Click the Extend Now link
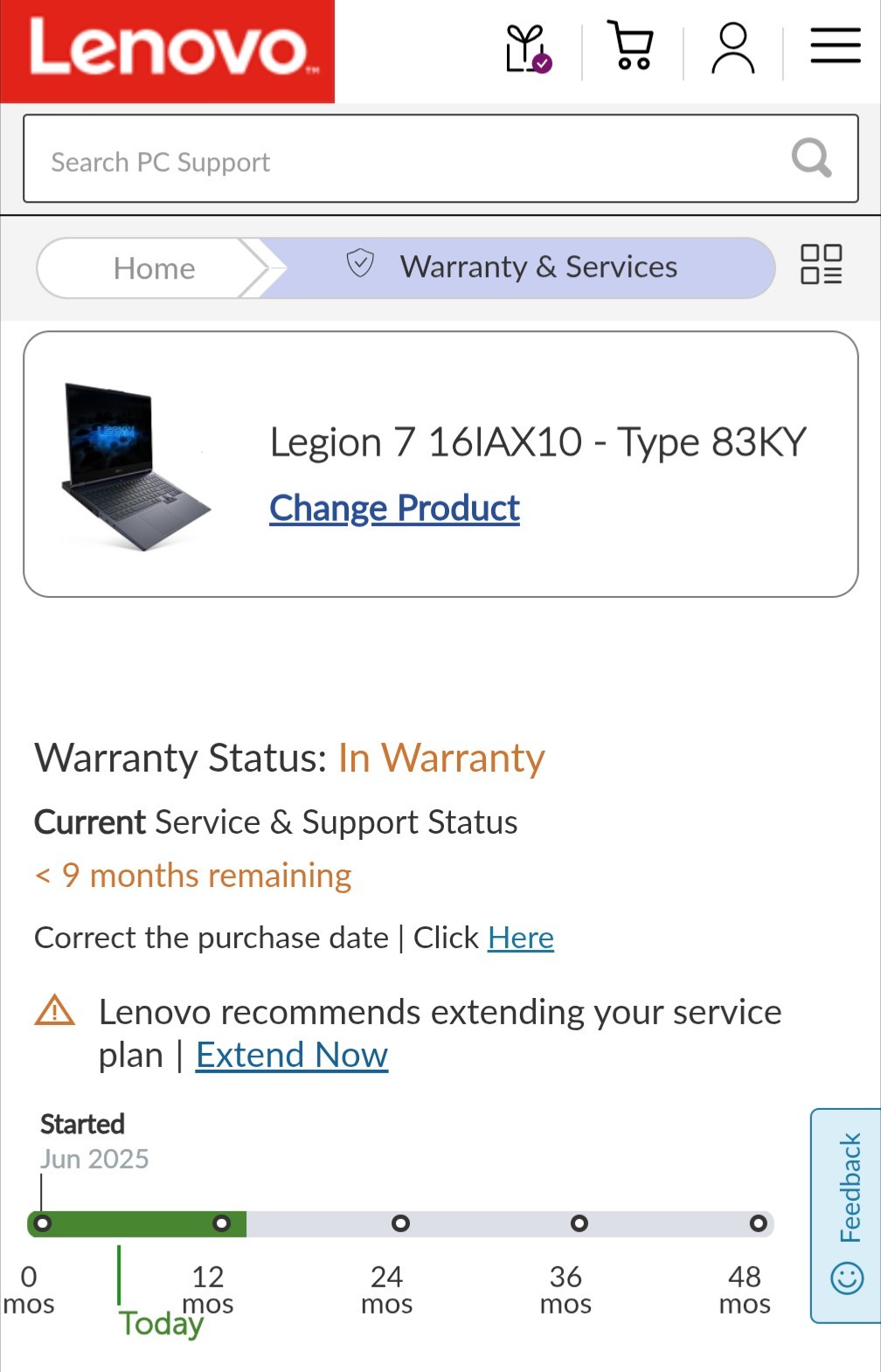Screen dimensions: 881x1372 291,1055
